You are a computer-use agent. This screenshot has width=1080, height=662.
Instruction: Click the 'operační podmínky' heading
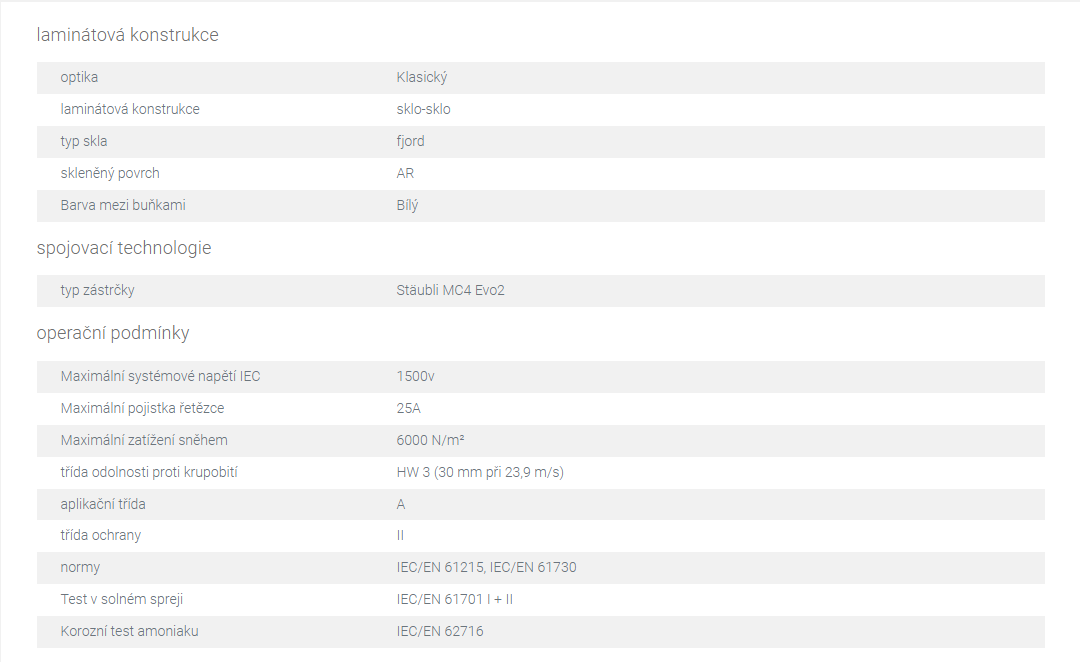[x=113, y=333]
